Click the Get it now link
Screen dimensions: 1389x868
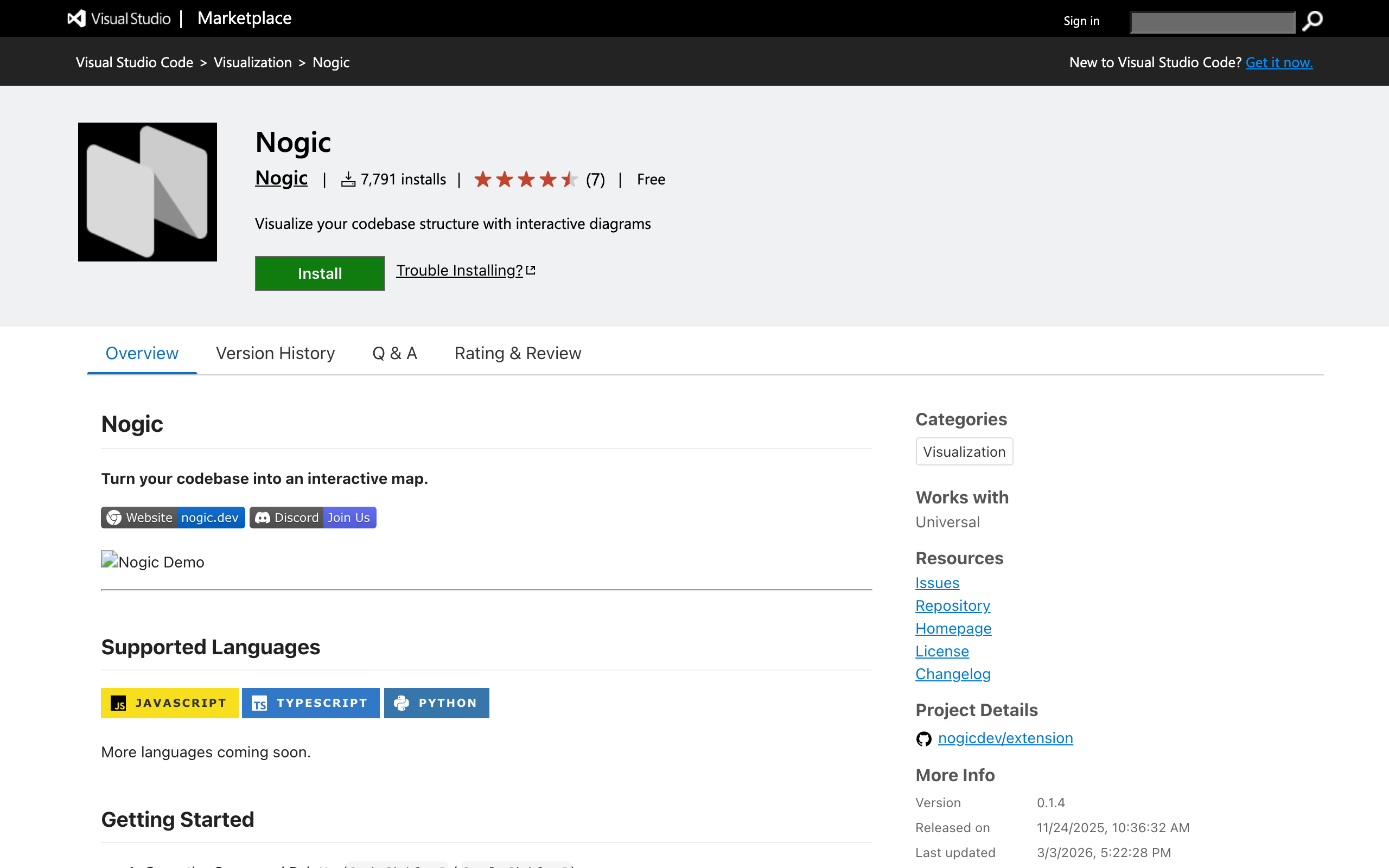[x=1278, y=62]
